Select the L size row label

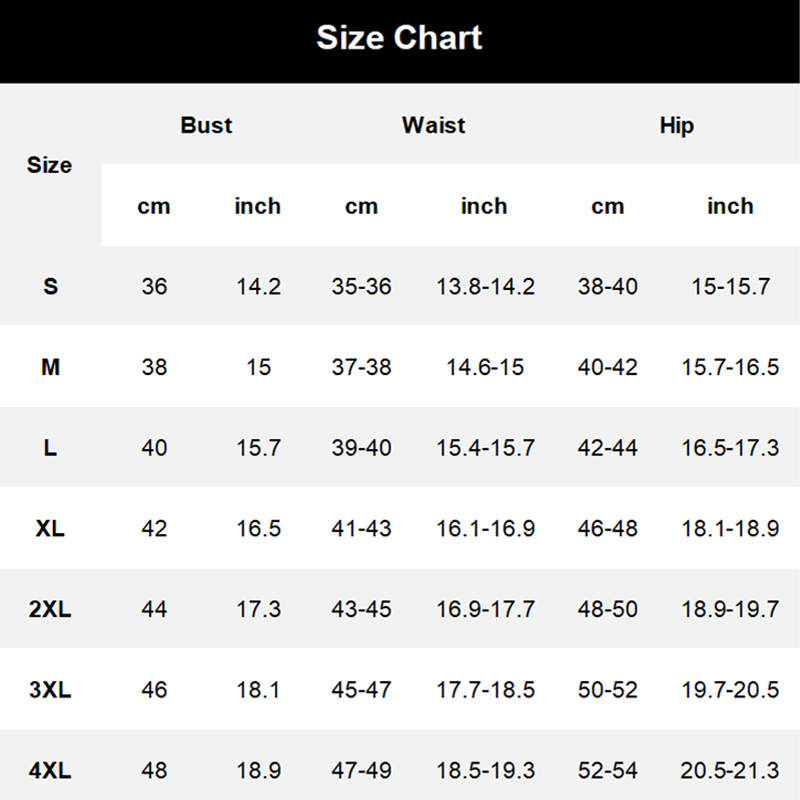point(50,448)
